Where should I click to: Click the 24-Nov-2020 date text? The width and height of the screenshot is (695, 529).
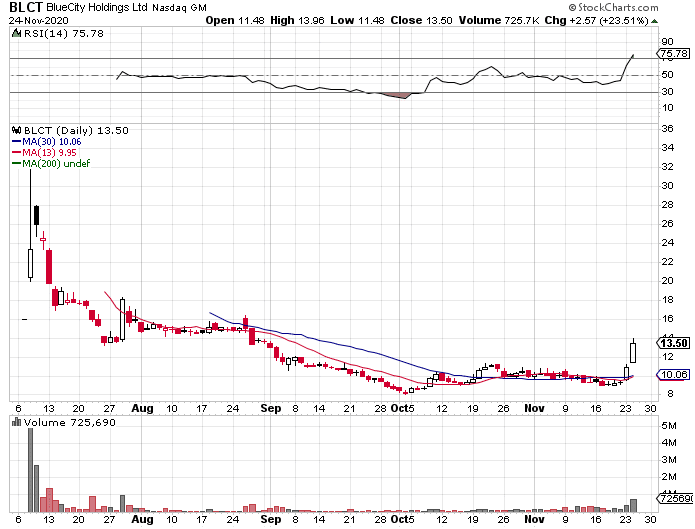tap(39, 20)
